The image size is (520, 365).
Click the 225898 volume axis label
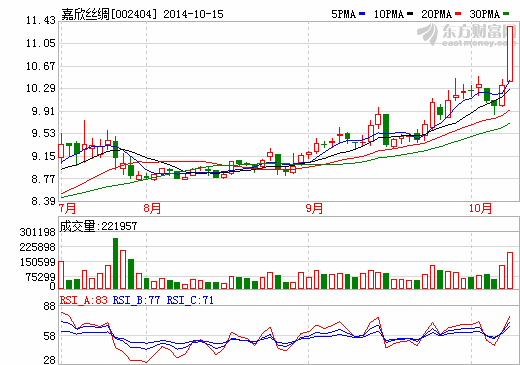tap(38, 247)
